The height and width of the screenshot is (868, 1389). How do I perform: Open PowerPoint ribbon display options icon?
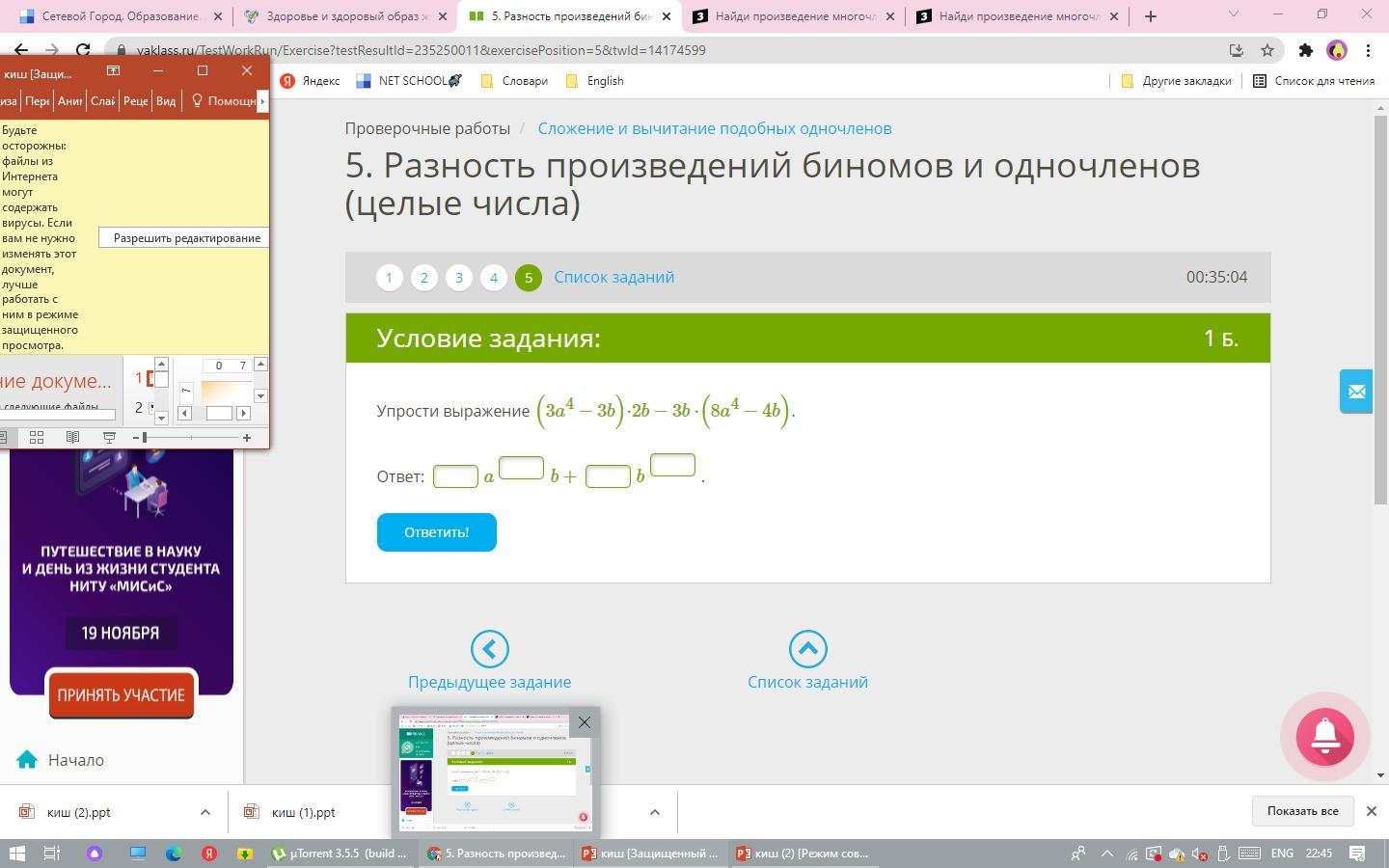pyautogui.click(x=113, y=70)
